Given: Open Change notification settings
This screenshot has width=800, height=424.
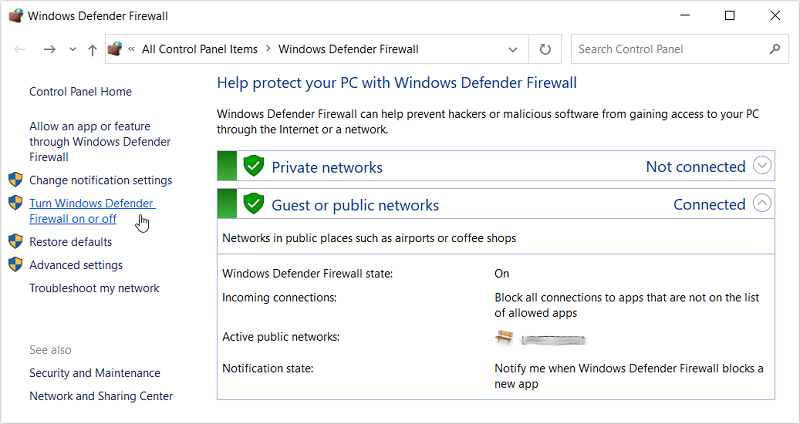Looking at the screenshot, I should 101,180.
